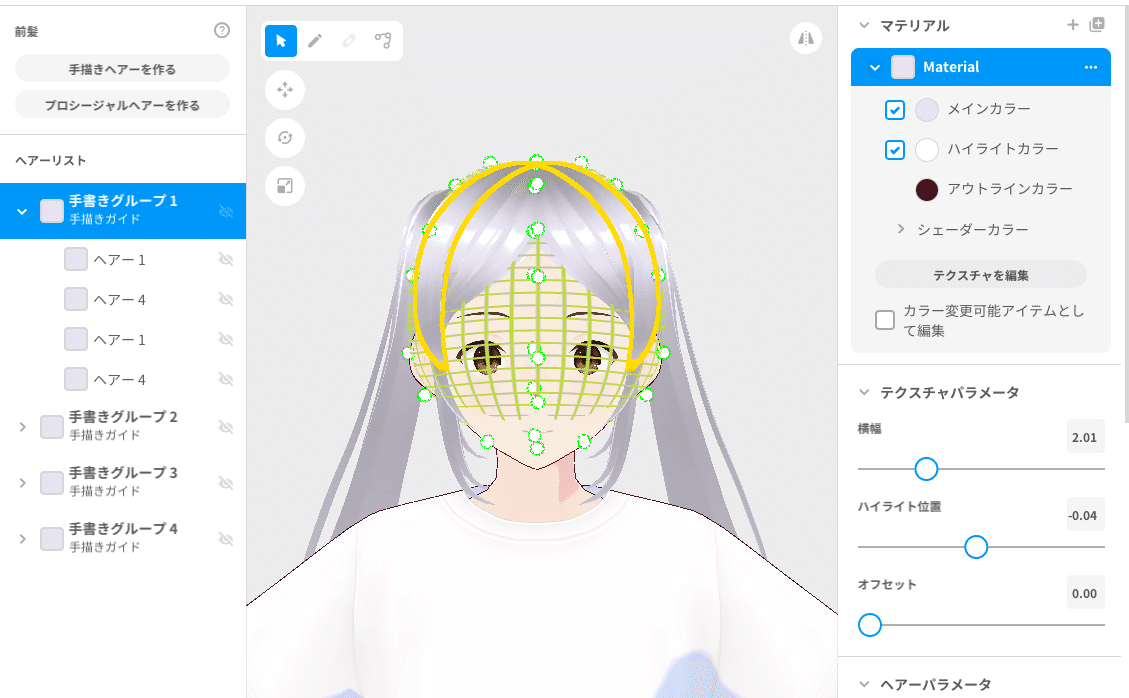Uncheck the メインカラー checkbox
Image resolution: width=1129 pixels, height=698 pixels.
coord(895,109)
